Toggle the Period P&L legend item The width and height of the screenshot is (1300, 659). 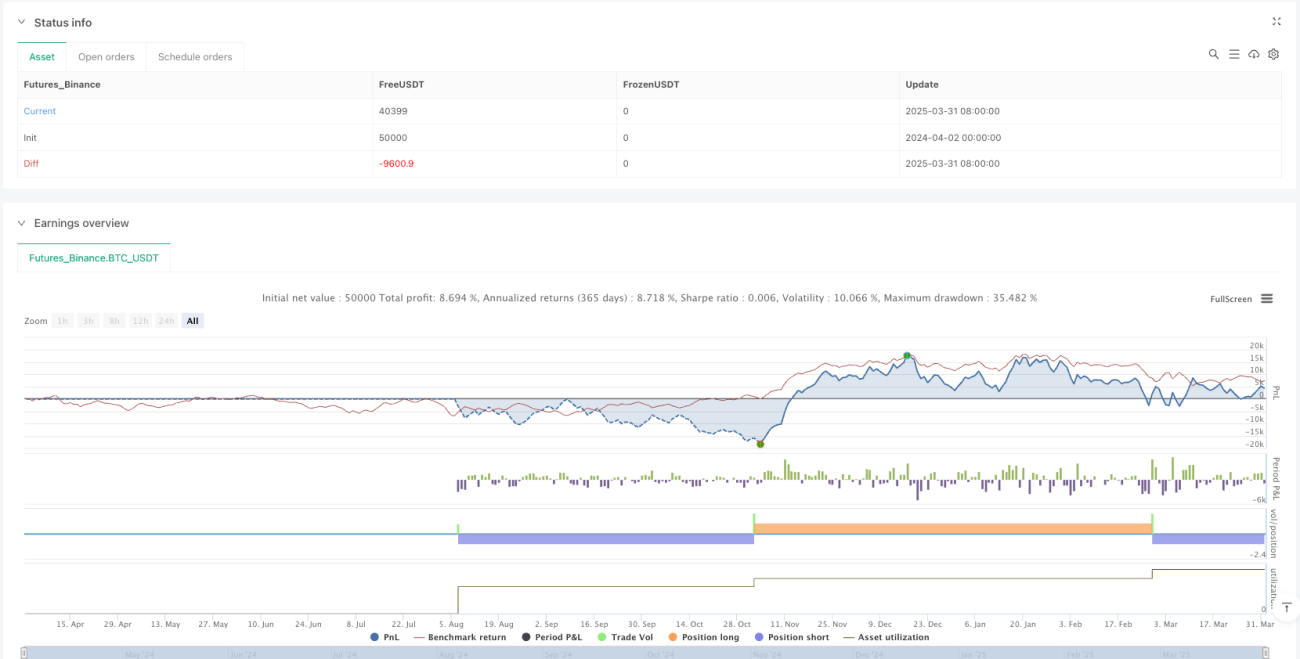click(551, 637)
